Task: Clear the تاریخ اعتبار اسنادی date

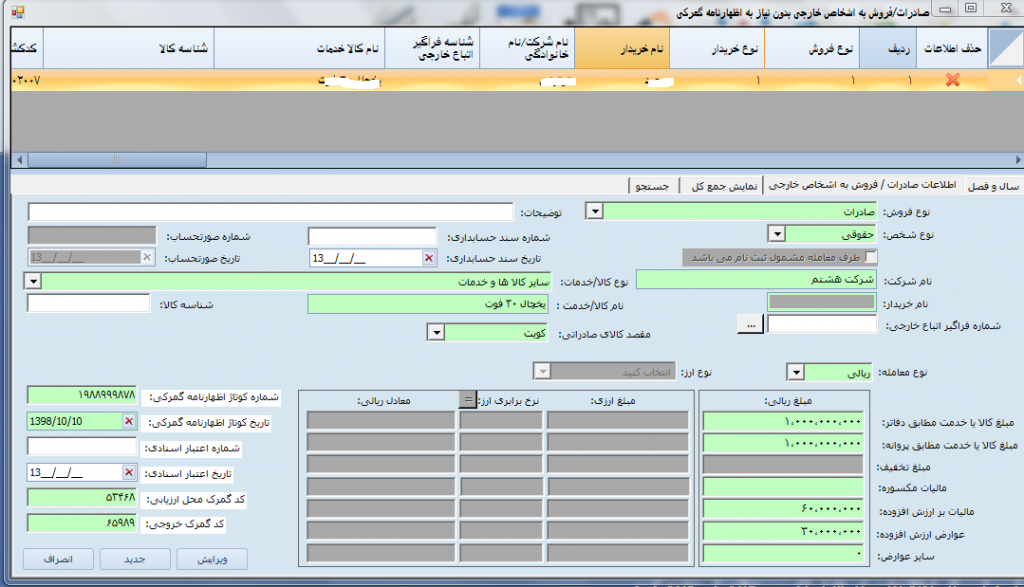Action: [x=129, y=472]
